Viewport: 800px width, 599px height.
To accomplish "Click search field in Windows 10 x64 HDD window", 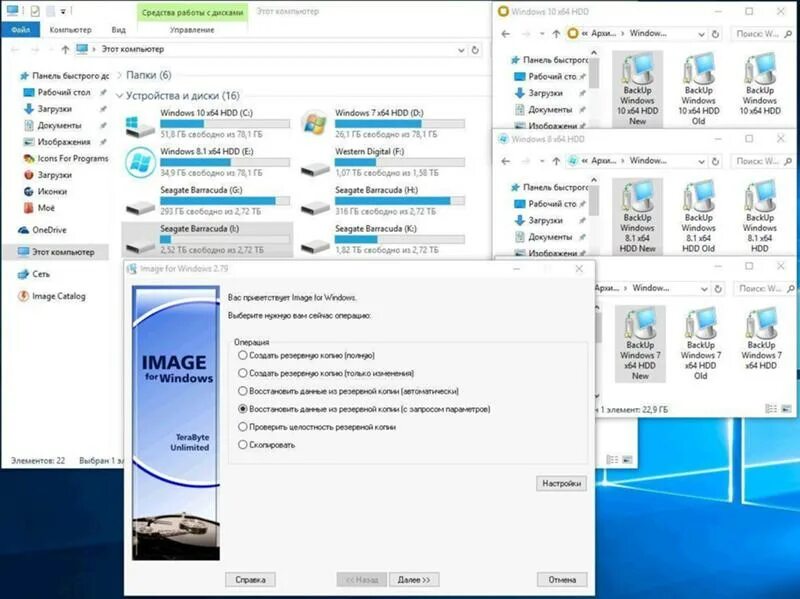I will tap(763, 34).
